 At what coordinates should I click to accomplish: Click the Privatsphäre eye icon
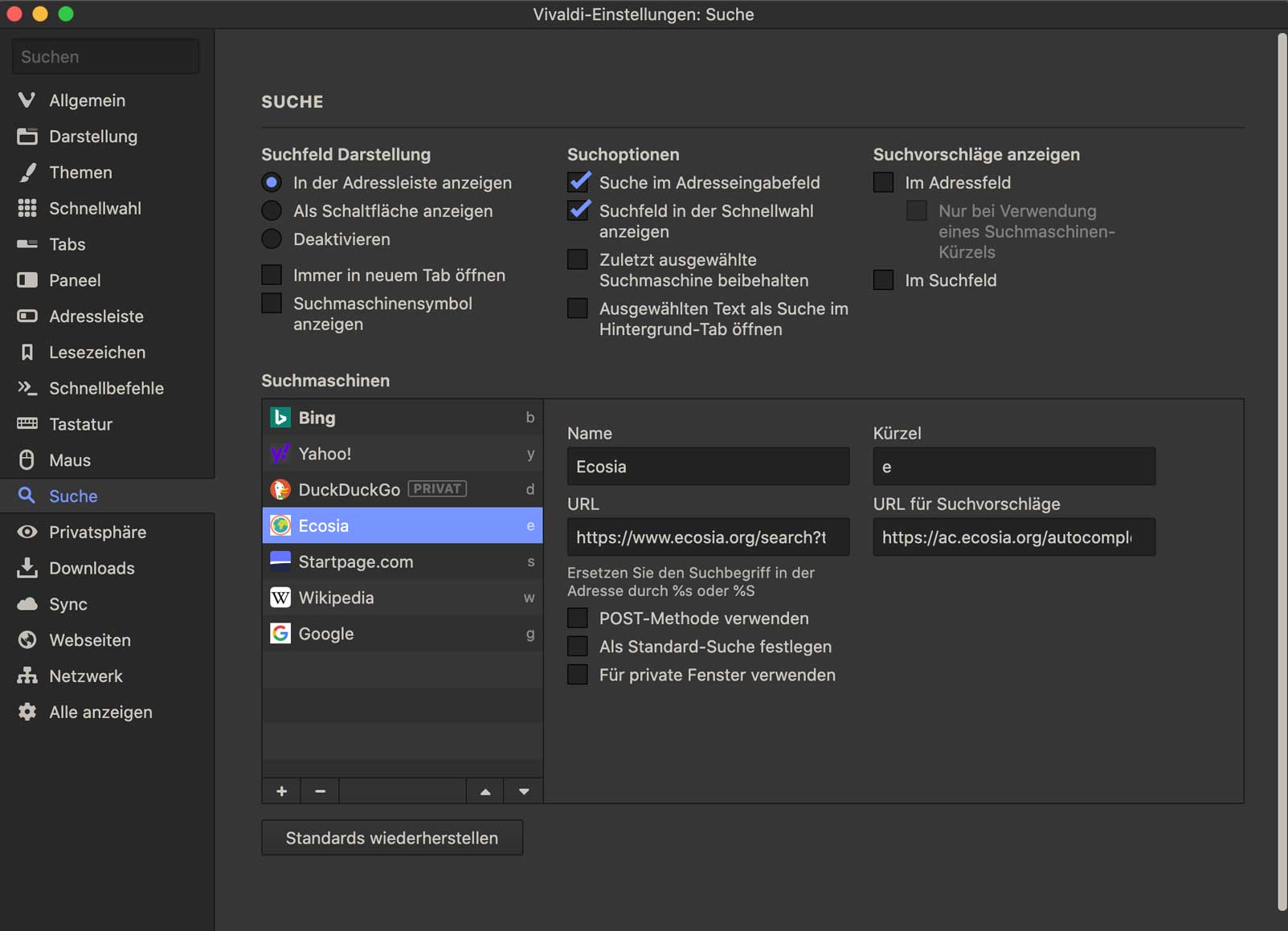click(x=27, y=532)
